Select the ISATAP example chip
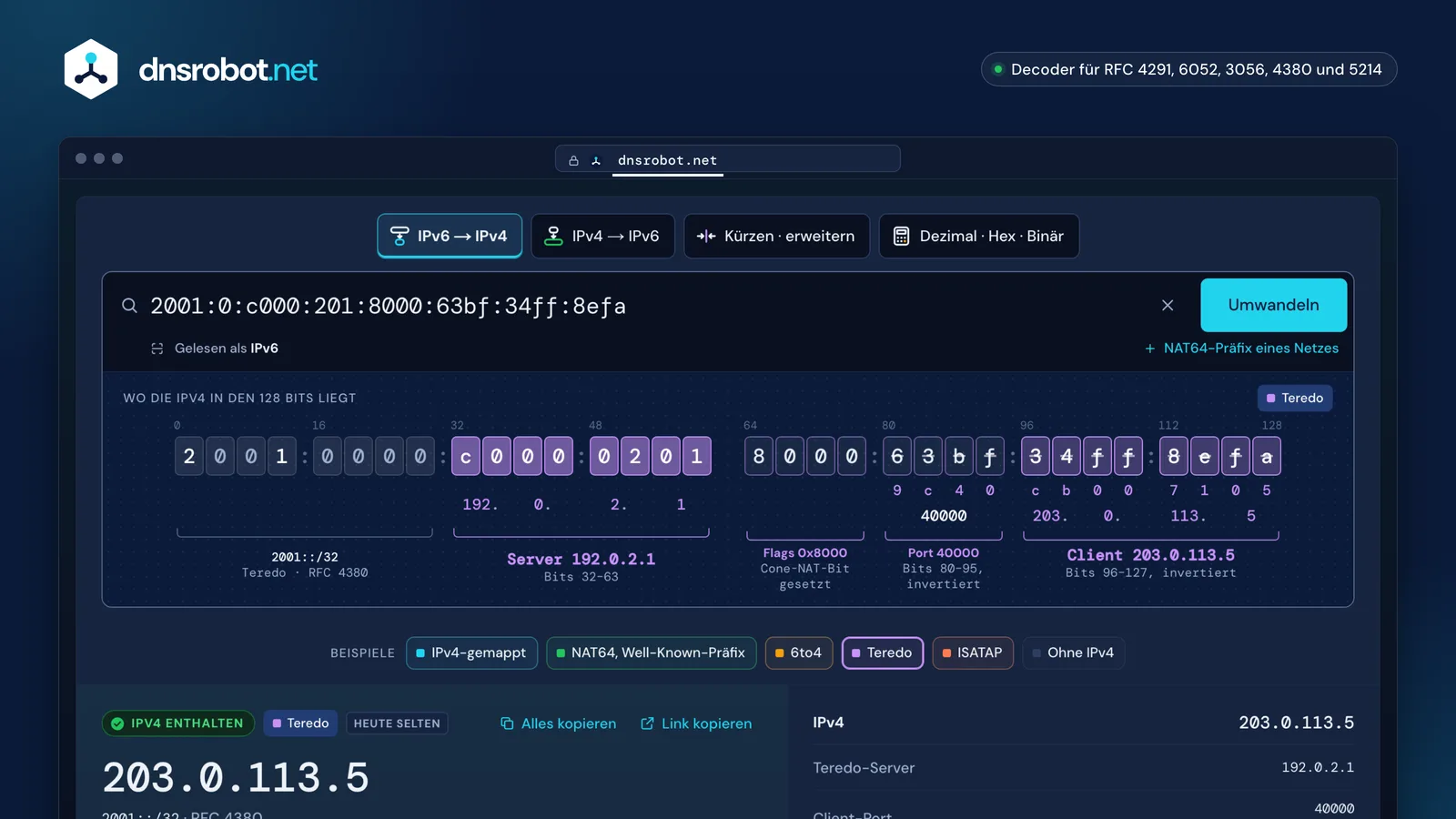 point(973,652)
